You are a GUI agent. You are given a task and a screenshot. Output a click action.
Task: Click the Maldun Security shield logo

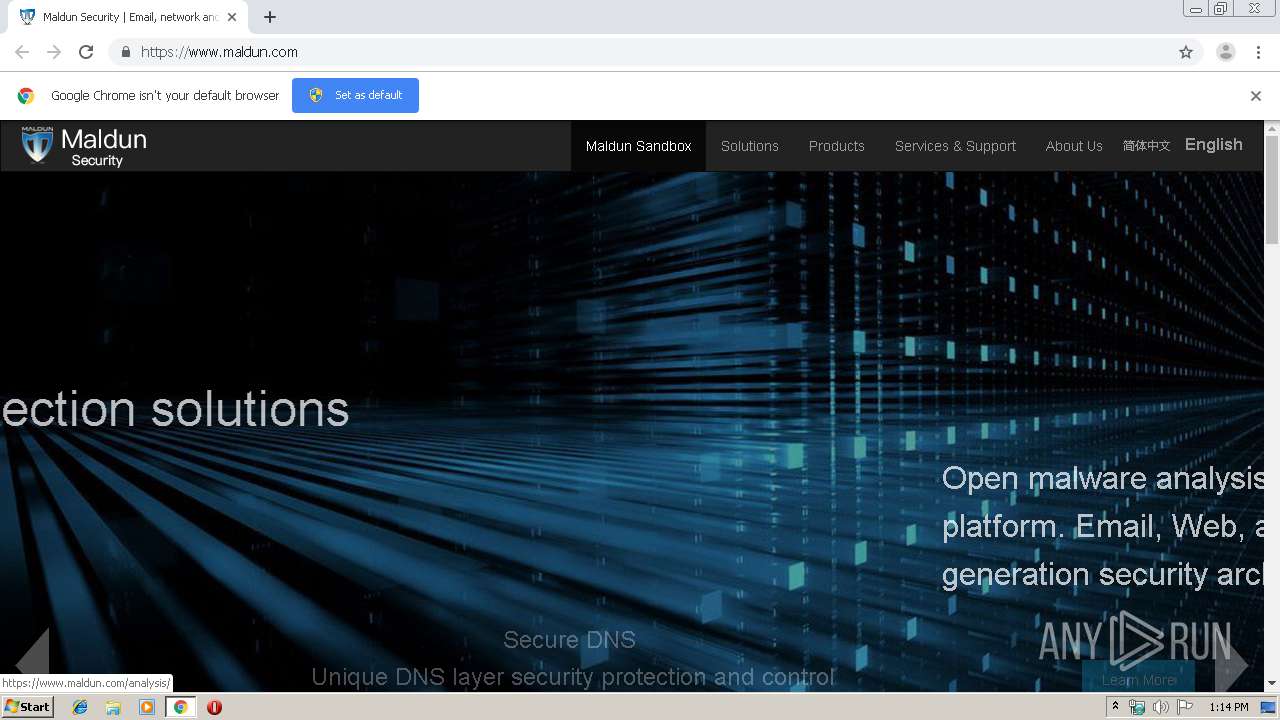(37, 145)
